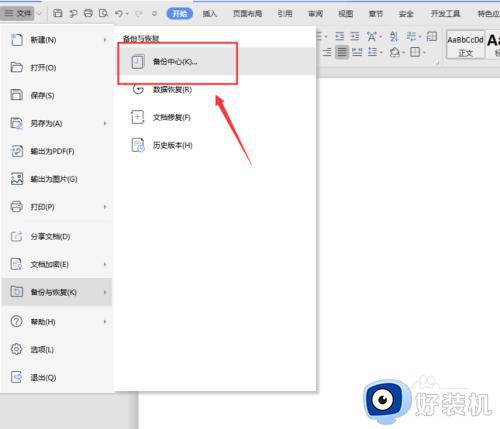The image size is (500, 429).
Task: Expand the New (新建) submenu arrow
Action: click(105, 40)
